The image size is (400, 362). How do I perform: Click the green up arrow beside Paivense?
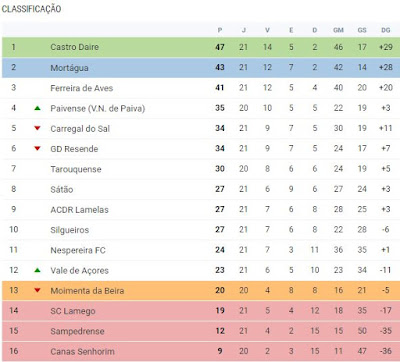38,108
